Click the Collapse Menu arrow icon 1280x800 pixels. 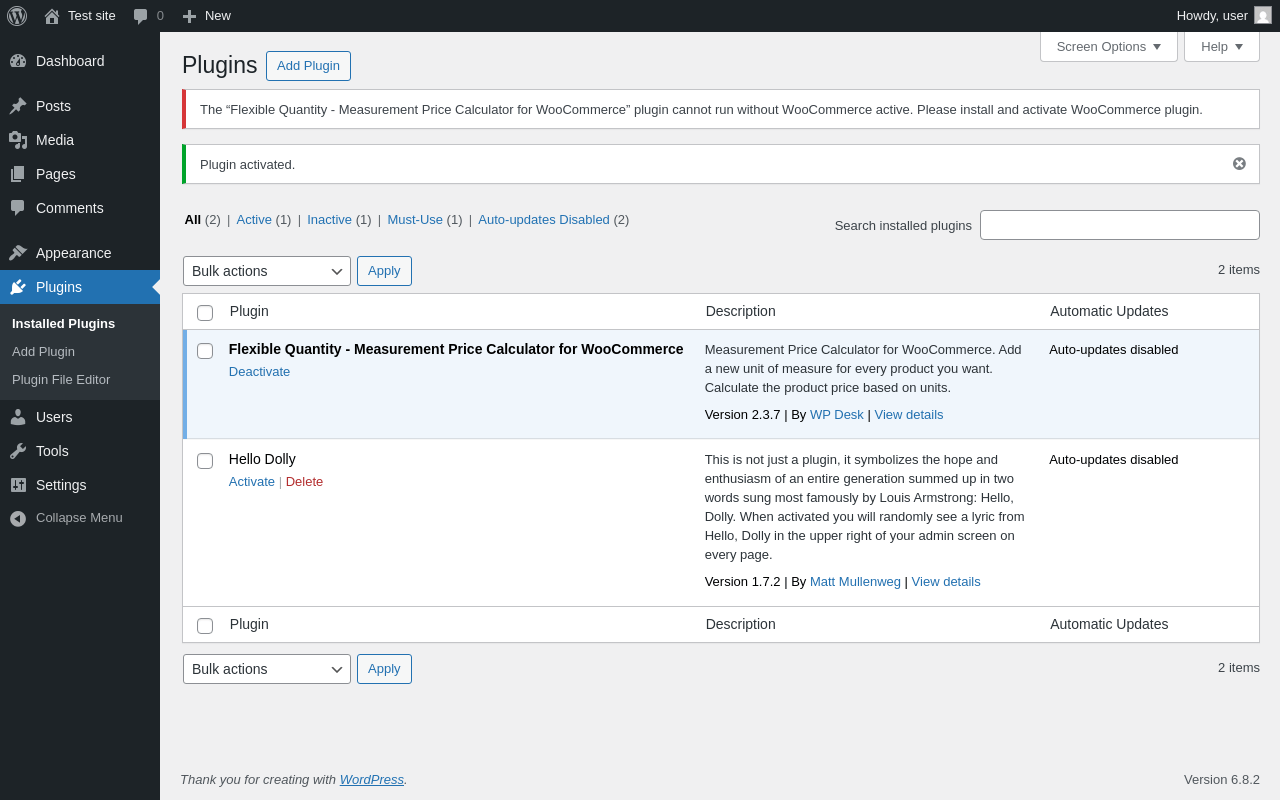tap(18, 518)
